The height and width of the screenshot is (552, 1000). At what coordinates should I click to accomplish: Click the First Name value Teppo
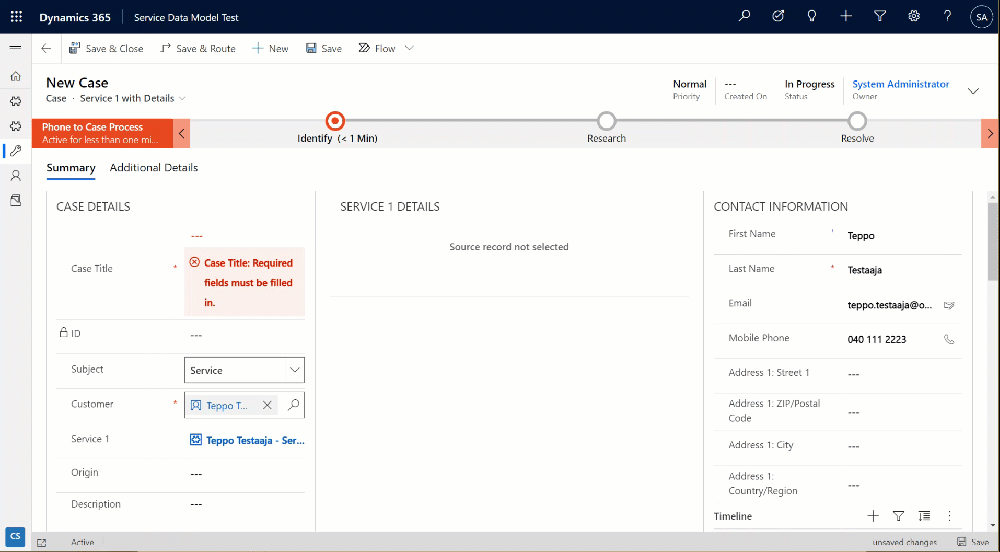(861, 236)
